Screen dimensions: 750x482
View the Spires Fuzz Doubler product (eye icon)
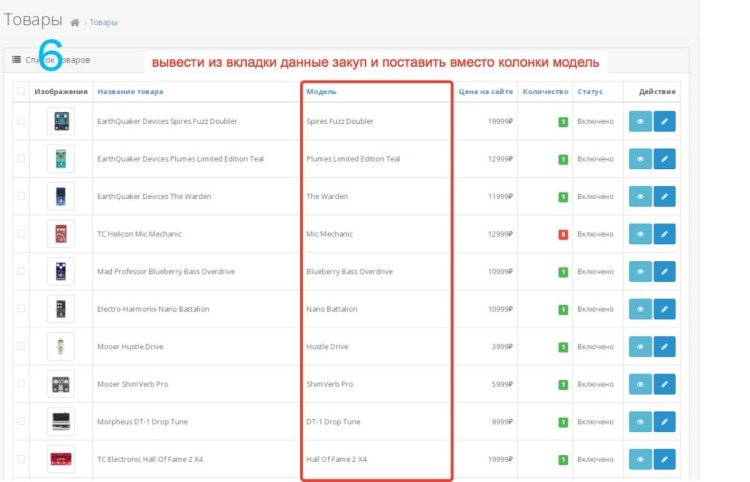tap(639, 121)
